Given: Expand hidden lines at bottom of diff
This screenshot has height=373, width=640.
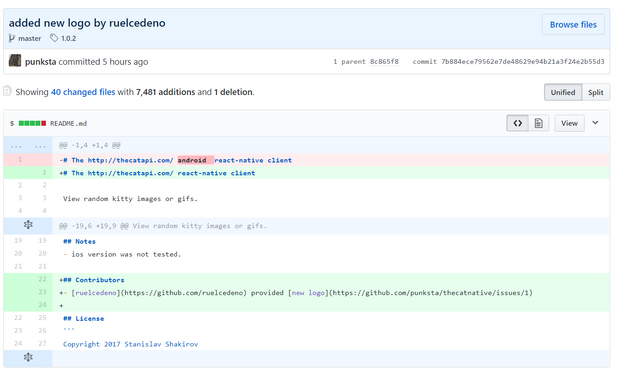Looking at the screenshot, I should [x=28, y=357].
